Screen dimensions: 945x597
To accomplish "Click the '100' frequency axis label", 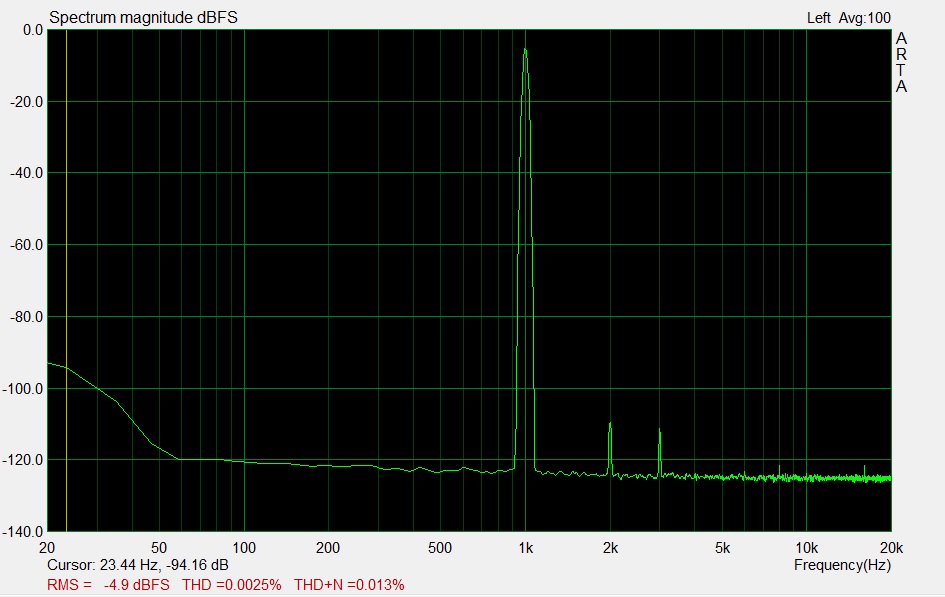I will click(x=244, y=548).
